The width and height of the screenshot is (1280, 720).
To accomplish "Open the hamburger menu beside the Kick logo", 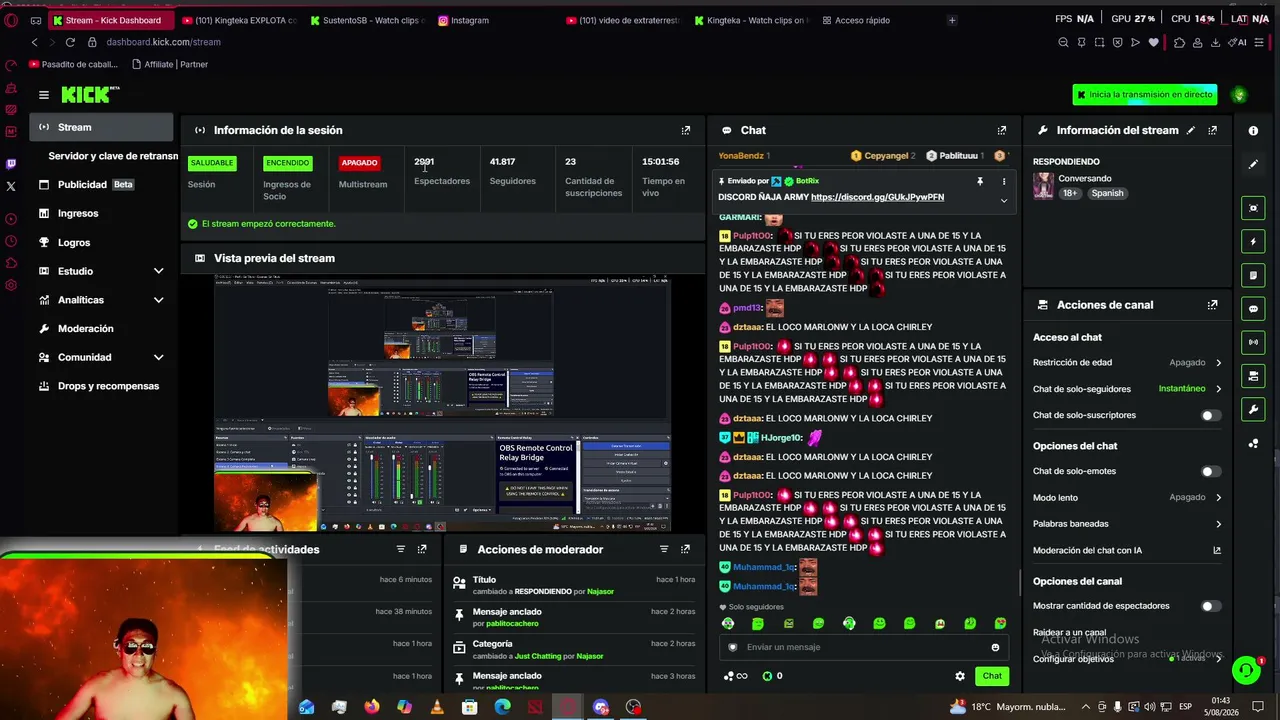I will tap(44, 95).
